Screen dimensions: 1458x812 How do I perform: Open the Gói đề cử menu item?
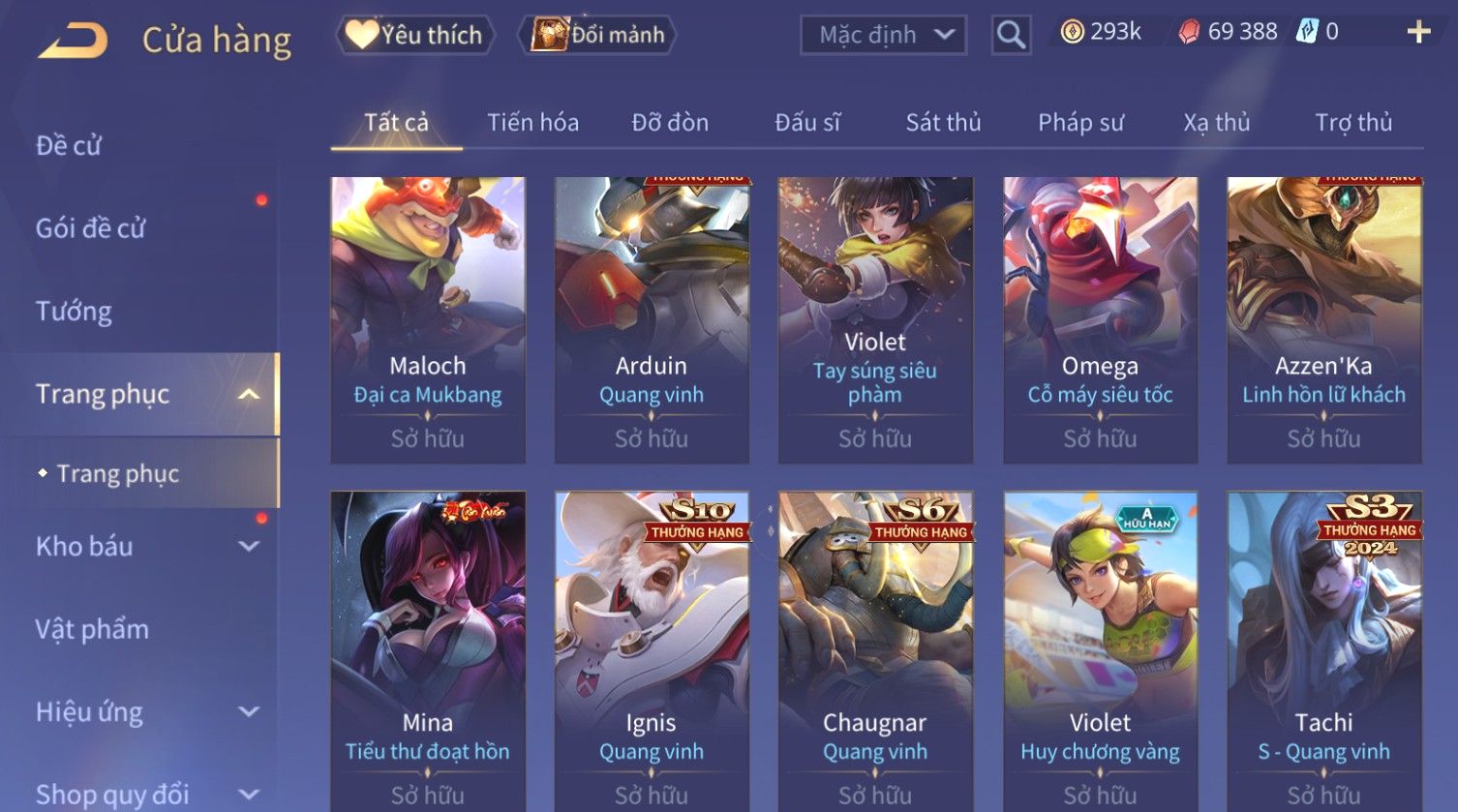coord(90,228)
